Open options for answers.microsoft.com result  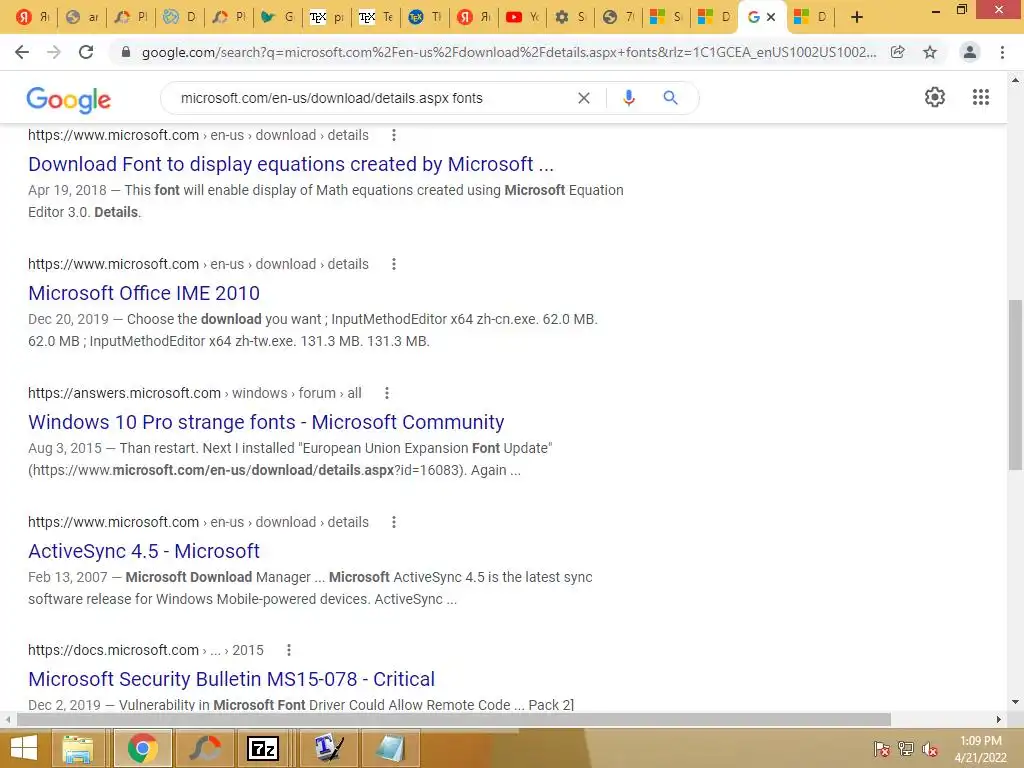pyautogui.click(x=387, y=393)
